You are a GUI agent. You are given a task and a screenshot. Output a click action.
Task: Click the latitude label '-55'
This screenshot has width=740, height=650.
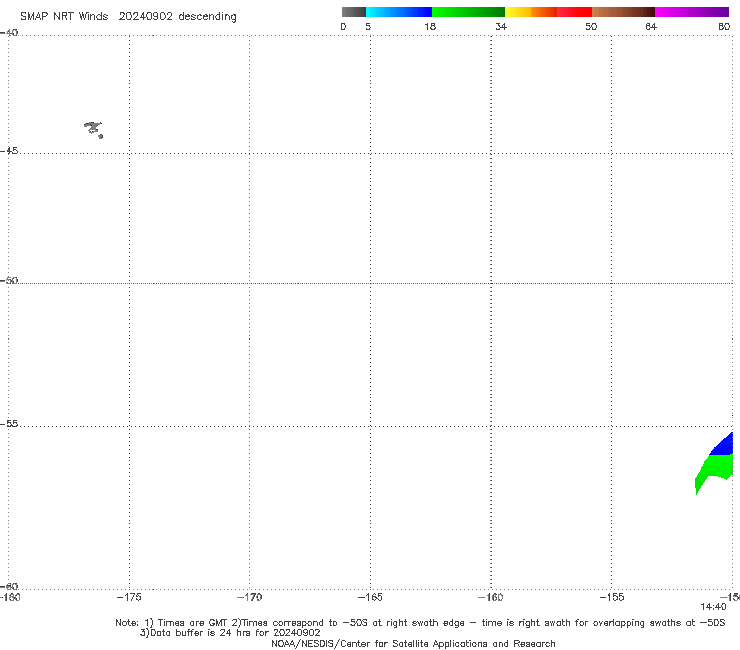(8, 424)
